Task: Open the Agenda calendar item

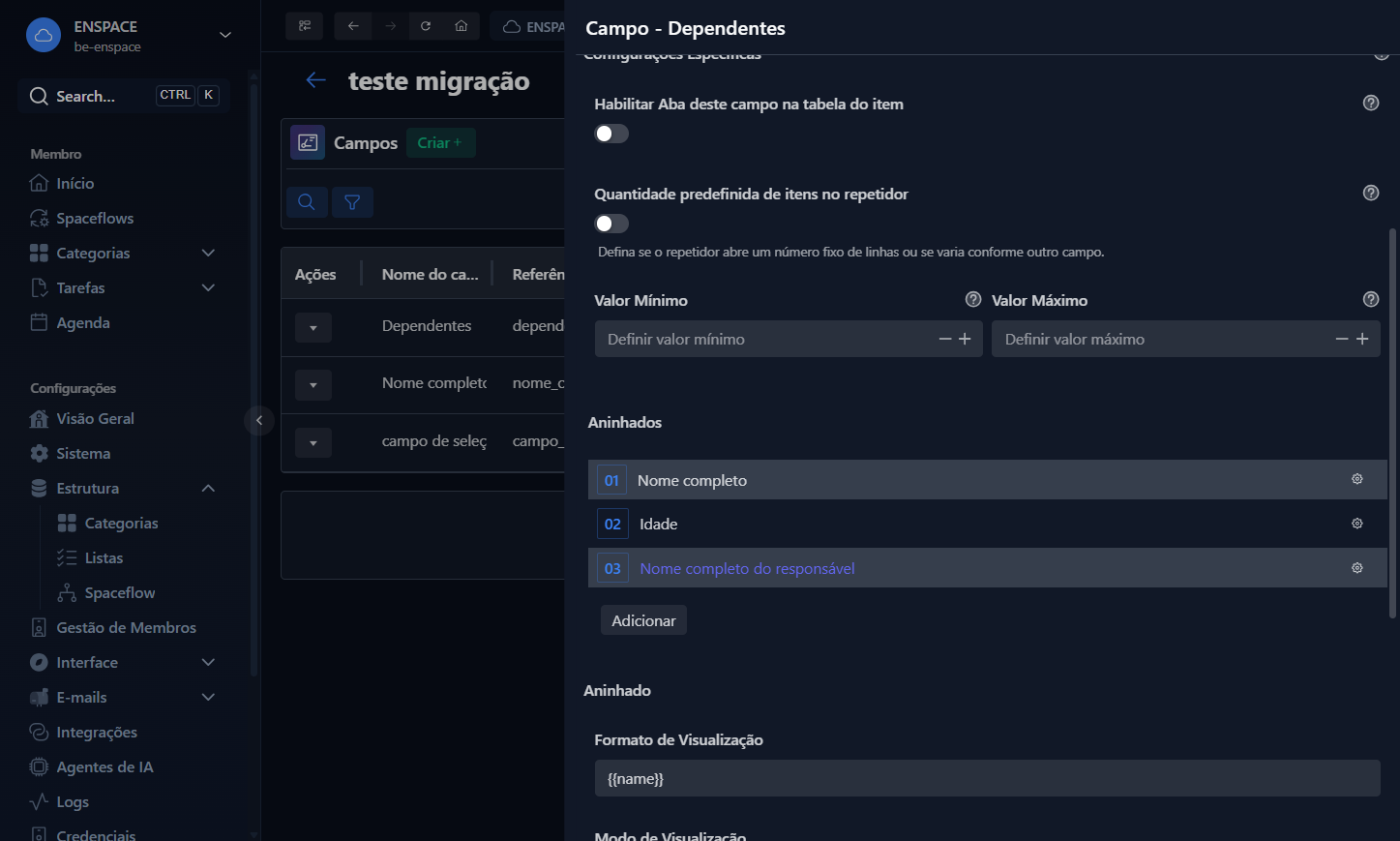Action: click(70, 322)
